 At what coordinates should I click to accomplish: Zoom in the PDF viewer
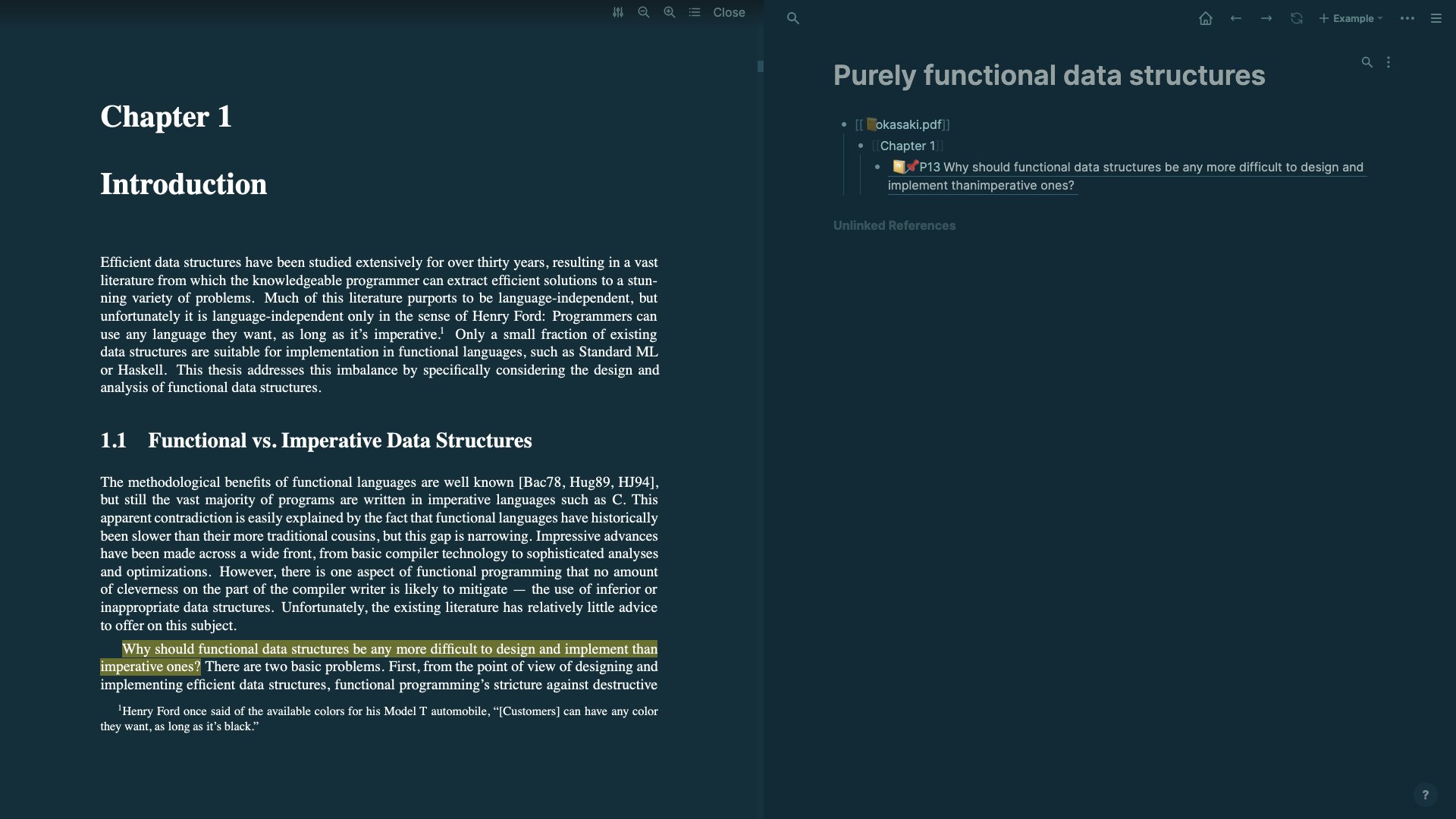(x=670, y=12)
